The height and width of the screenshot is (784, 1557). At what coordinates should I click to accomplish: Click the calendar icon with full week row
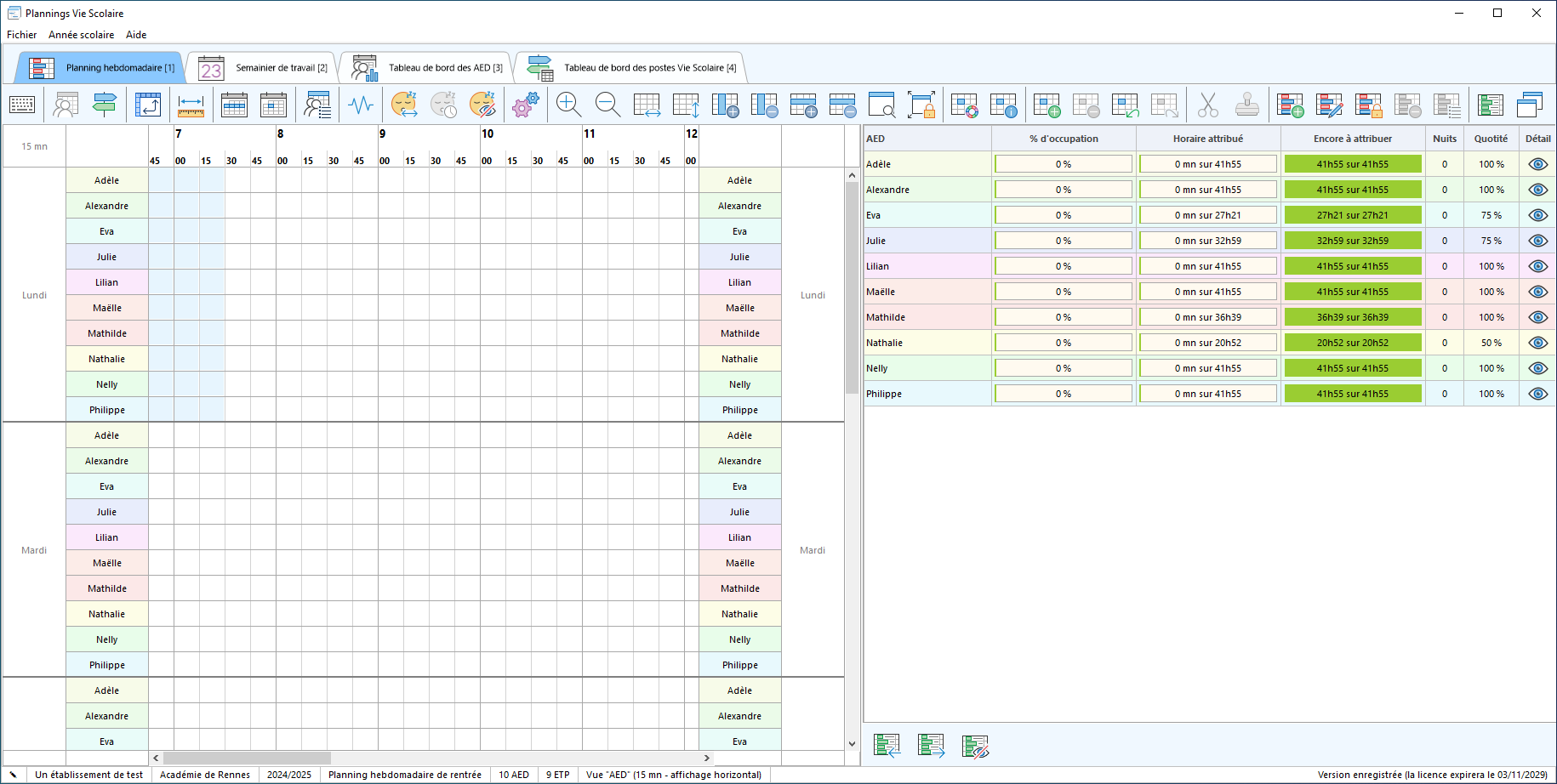tap(234, 105)
